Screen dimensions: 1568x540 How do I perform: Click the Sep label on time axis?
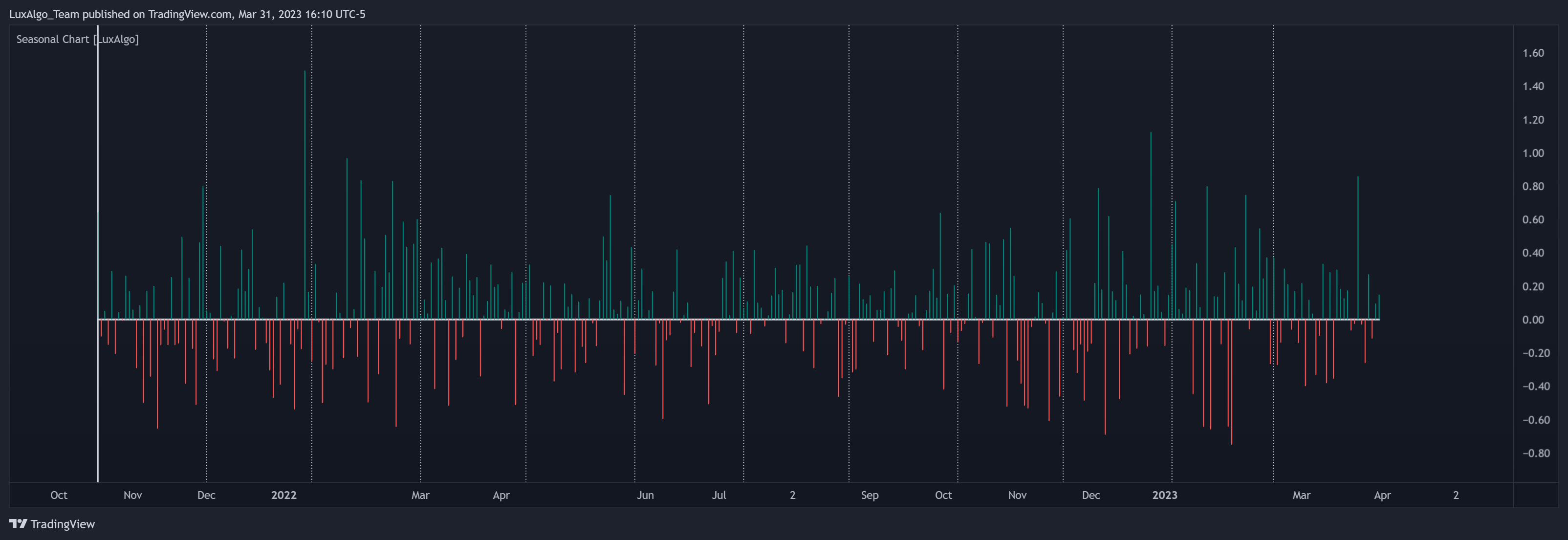[869, 495]
